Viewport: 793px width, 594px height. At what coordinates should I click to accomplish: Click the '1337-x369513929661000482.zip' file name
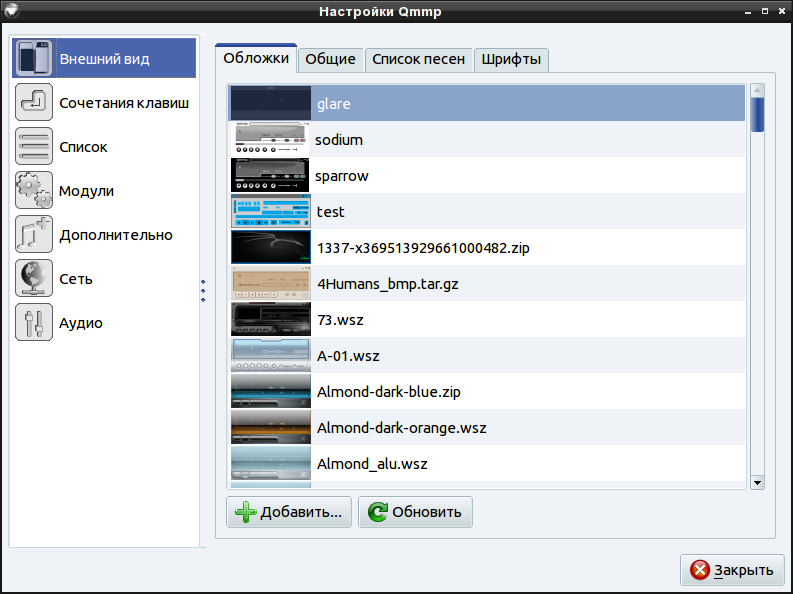(x=423, y=248)
